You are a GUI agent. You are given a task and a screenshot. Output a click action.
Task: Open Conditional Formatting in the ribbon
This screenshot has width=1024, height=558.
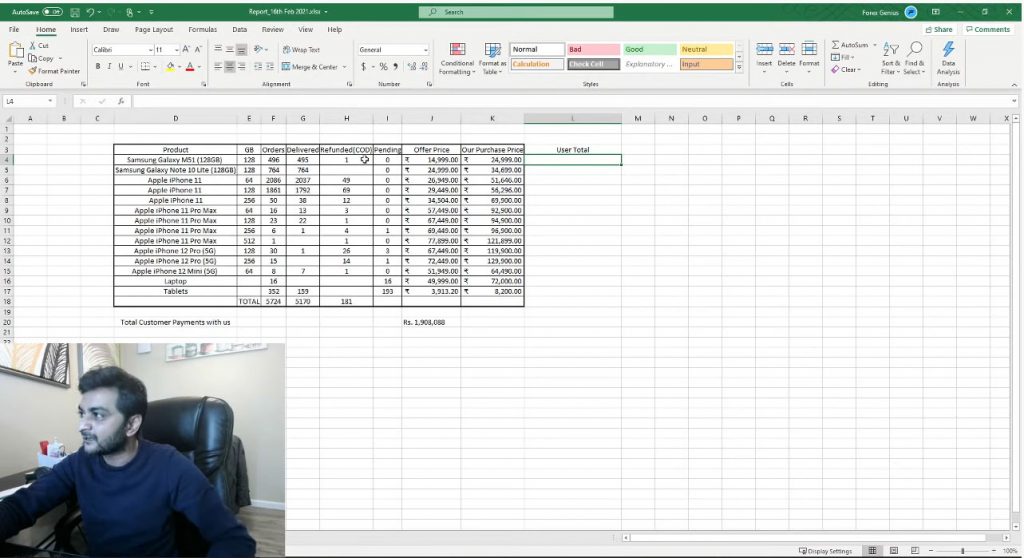pyautogui.click(x=457, y=56)
